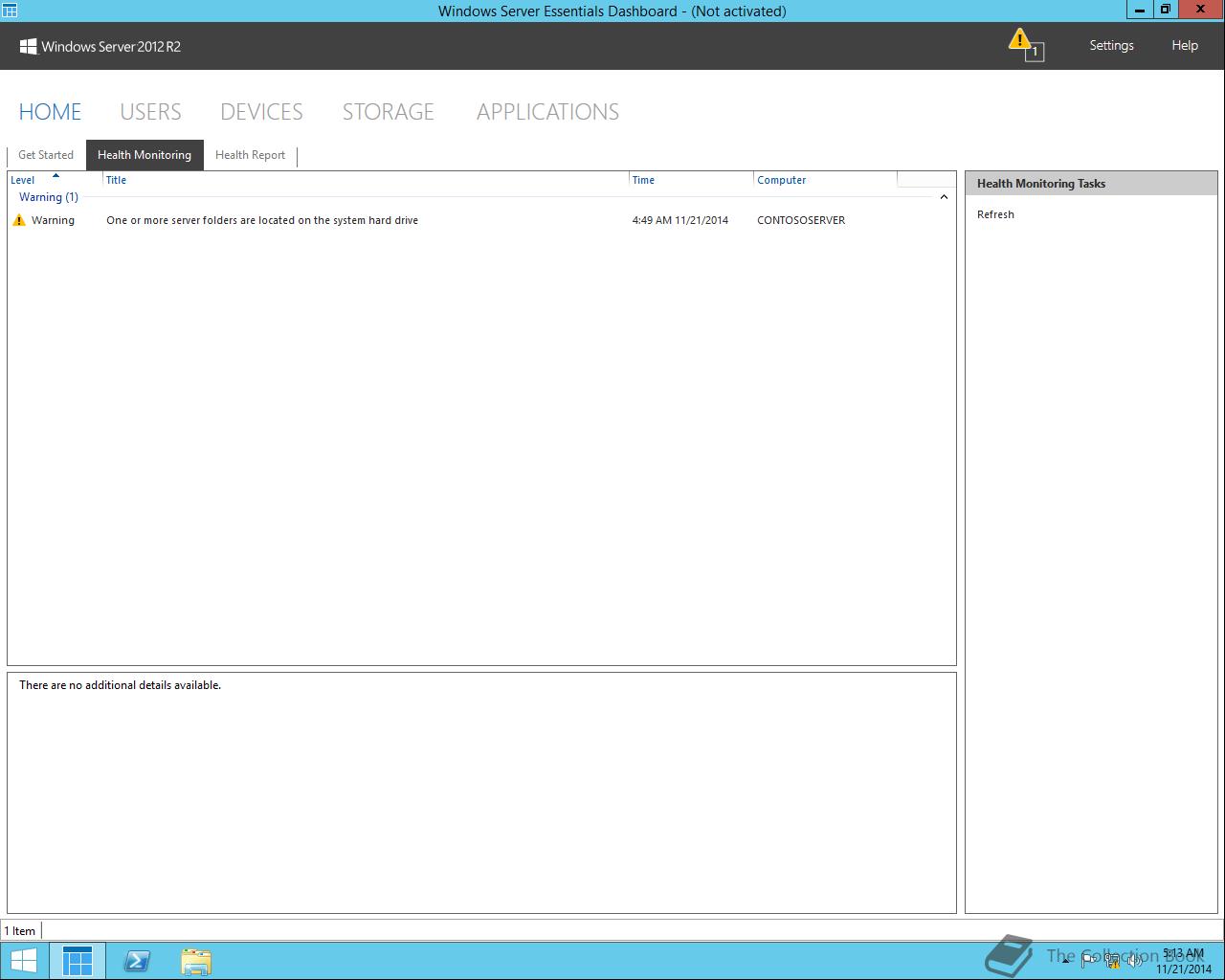
Task: Restore down the Dashboard window
Action: point(1165,10)
